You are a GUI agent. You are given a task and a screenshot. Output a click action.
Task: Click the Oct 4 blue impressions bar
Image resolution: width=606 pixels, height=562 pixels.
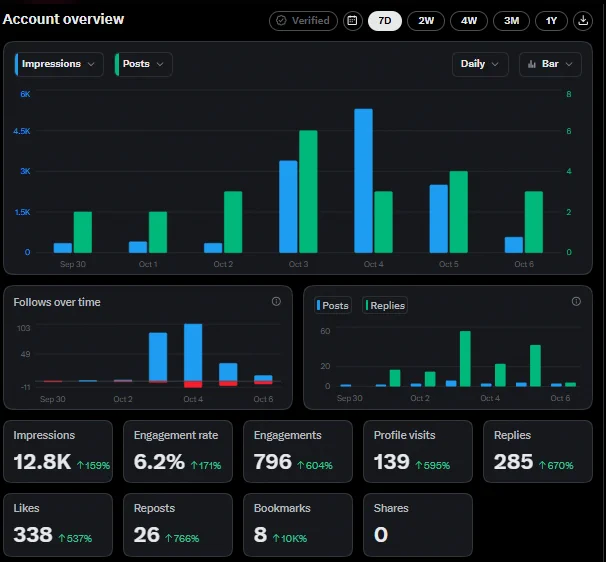coord(363,181)
